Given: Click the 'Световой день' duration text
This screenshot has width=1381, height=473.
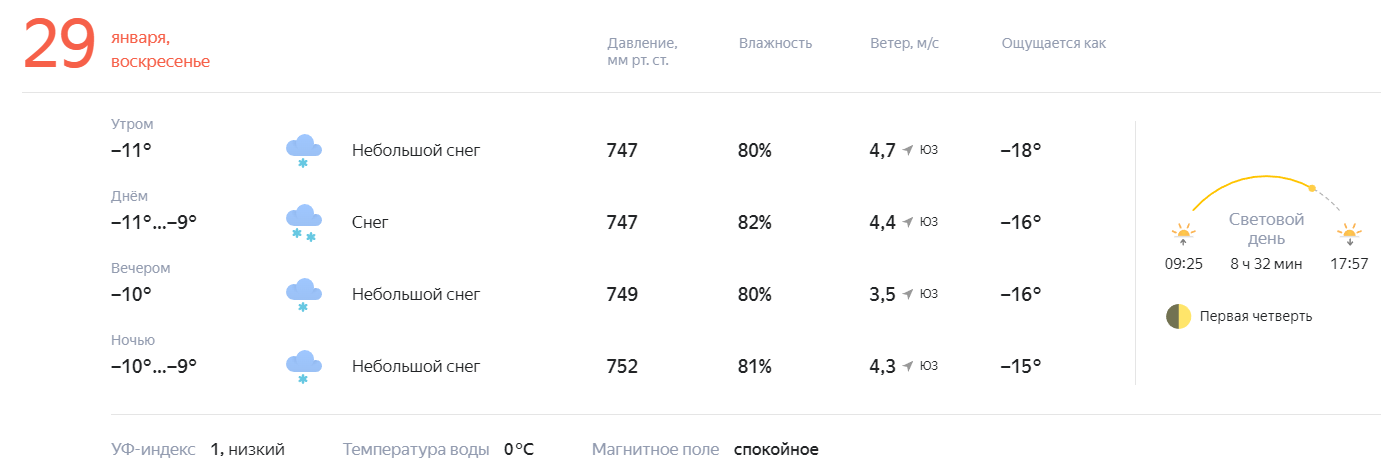Looking at the screenshot, I should 1266,264.
